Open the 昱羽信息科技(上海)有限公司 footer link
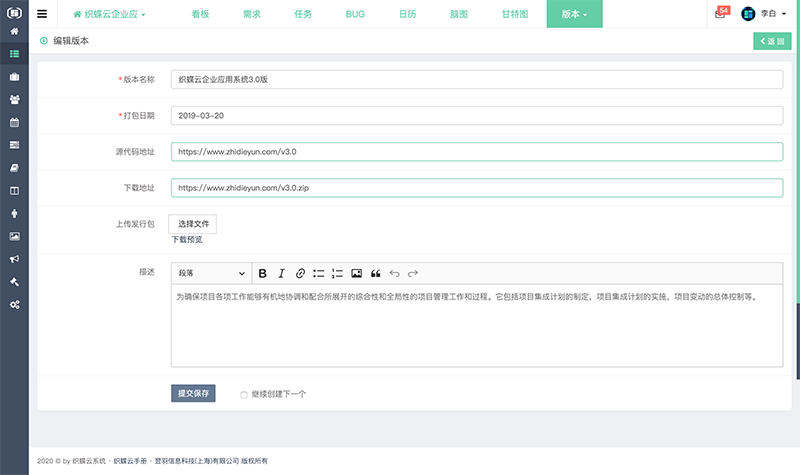 point(197,461)
